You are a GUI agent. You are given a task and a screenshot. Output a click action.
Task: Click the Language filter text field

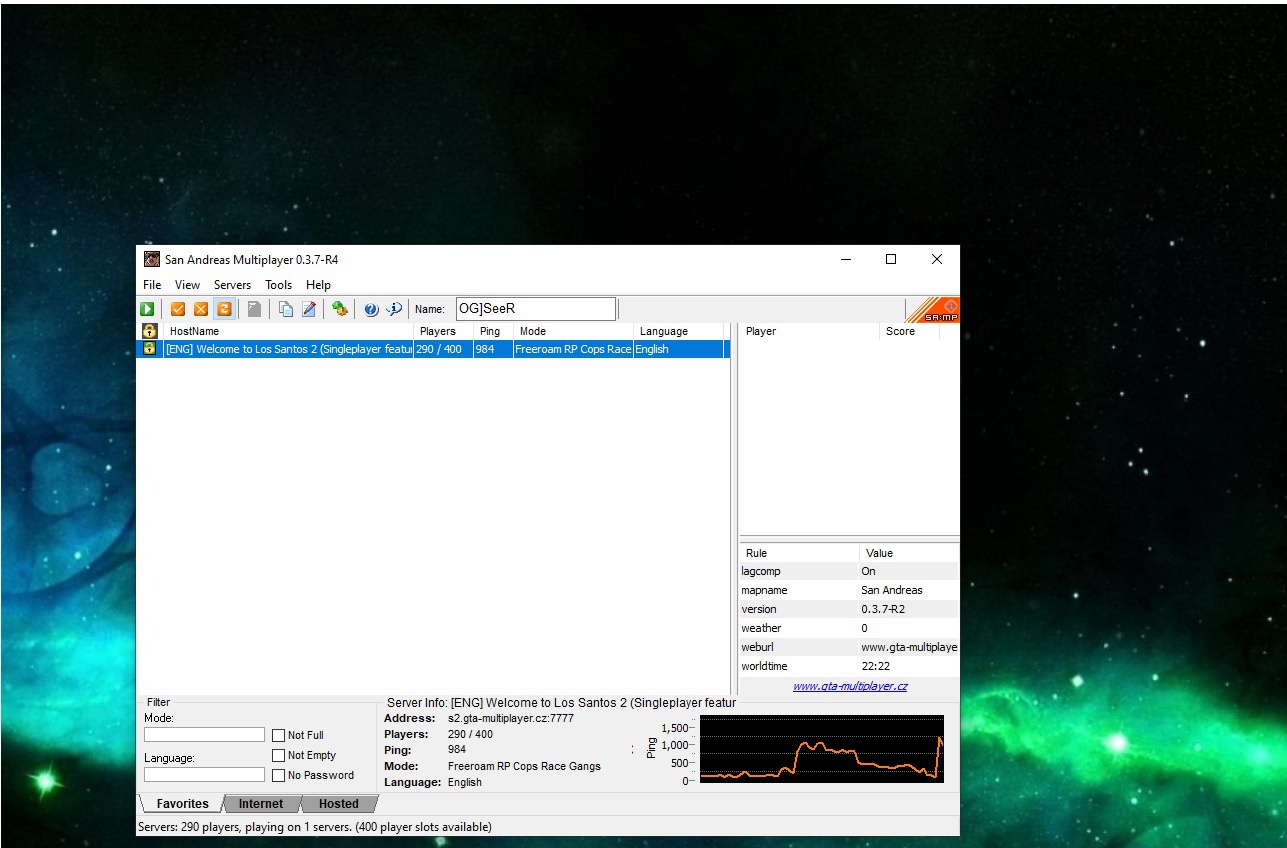(204, 774)
